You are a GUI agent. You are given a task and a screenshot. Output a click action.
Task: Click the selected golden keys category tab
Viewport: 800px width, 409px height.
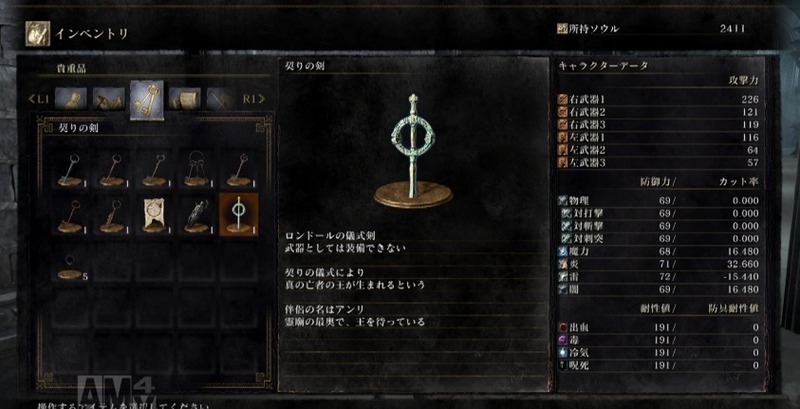click(x=147, y=100)
